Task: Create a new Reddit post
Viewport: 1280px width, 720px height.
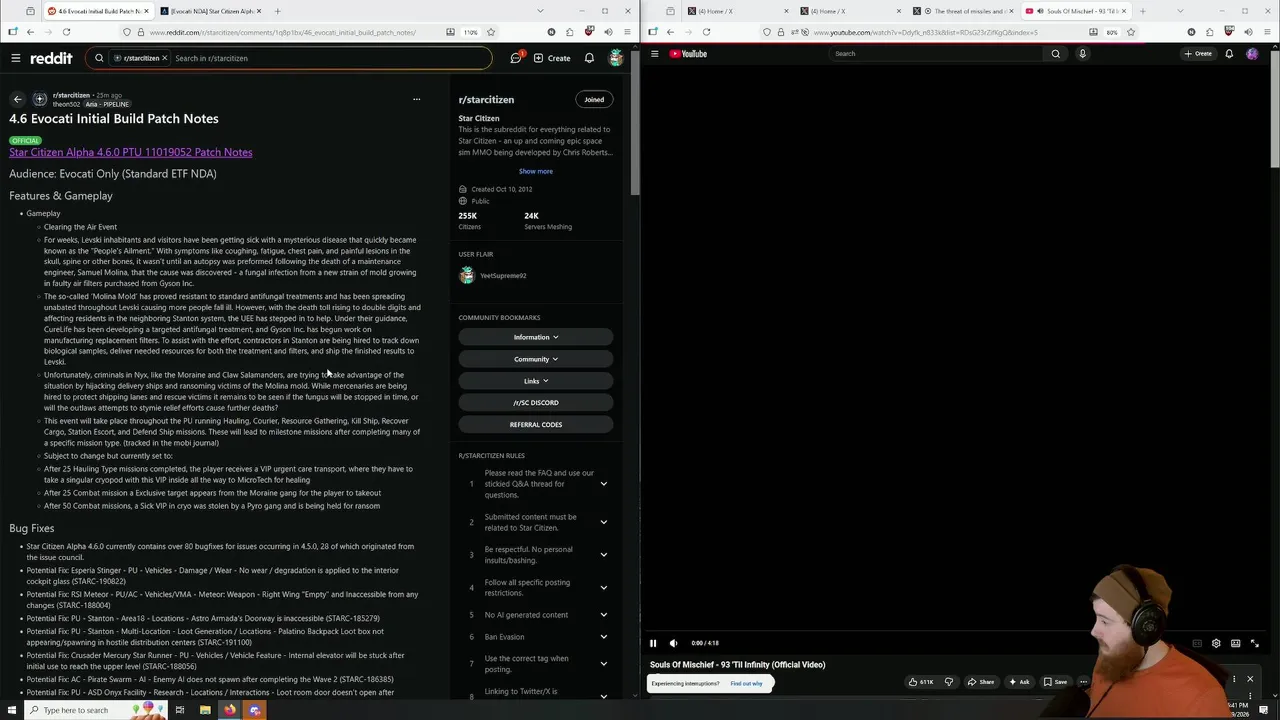Action: click(x=552, y=58)
